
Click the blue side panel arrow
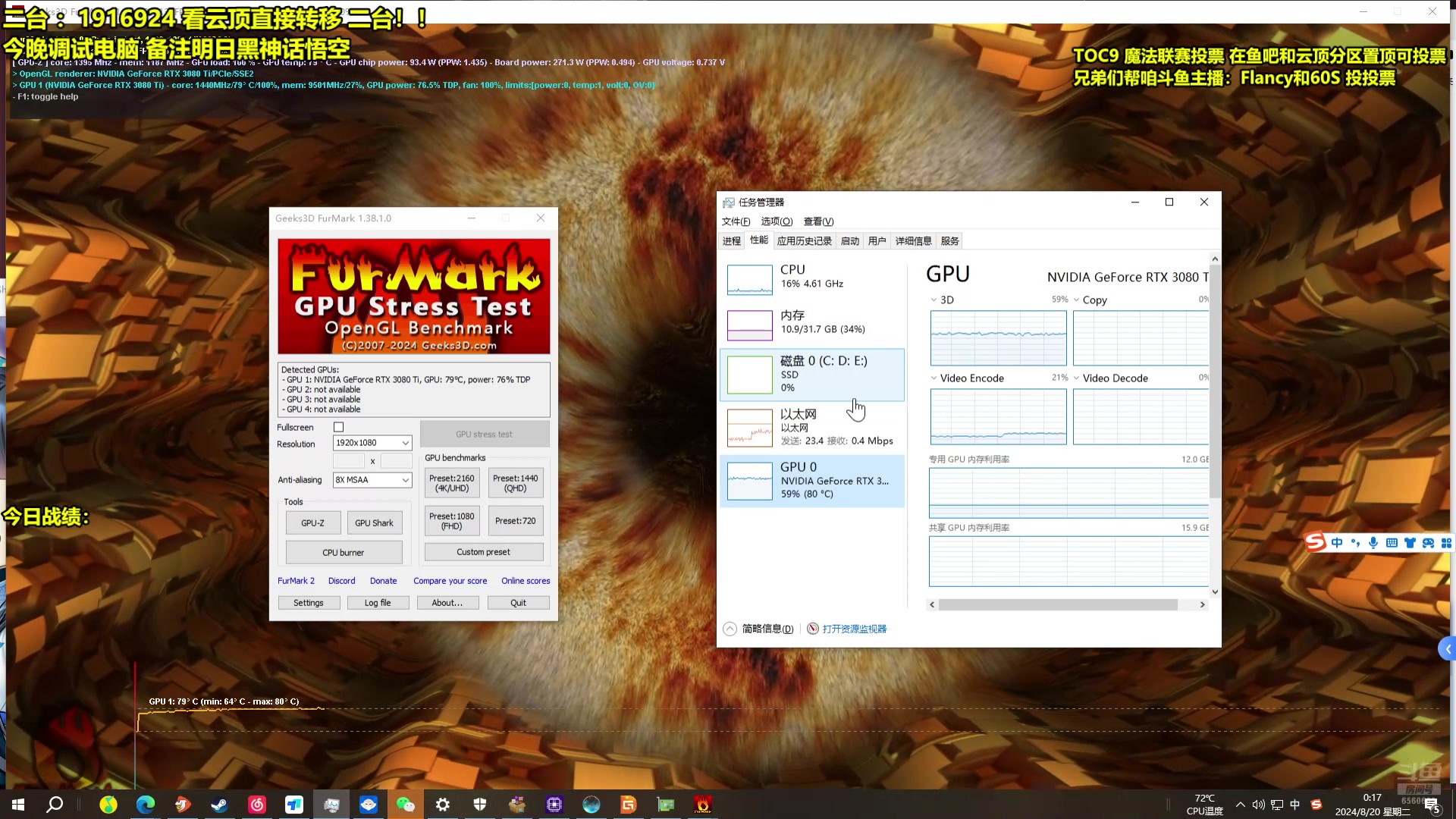(1448, 649)
